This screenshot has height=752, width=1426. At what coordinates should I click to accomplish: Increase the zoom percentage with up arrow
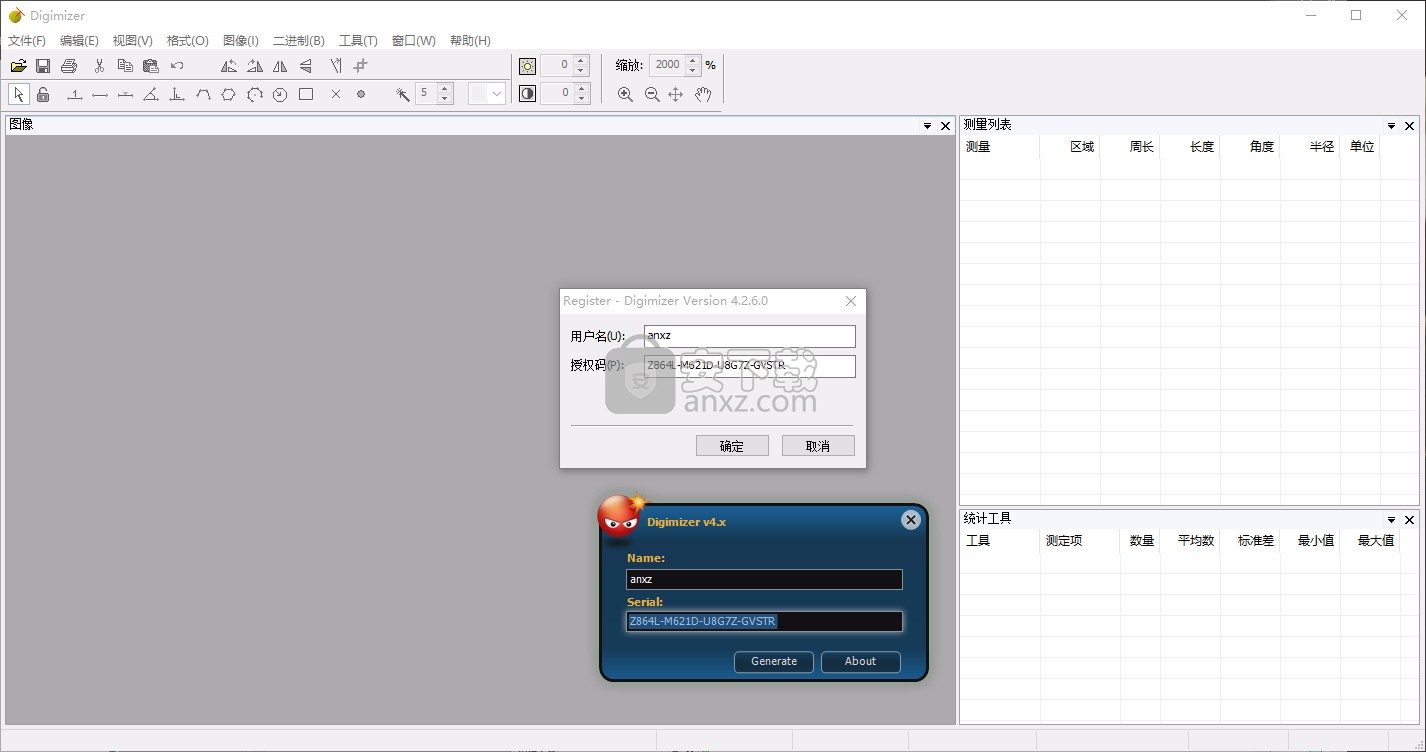(x=693, y=60)
